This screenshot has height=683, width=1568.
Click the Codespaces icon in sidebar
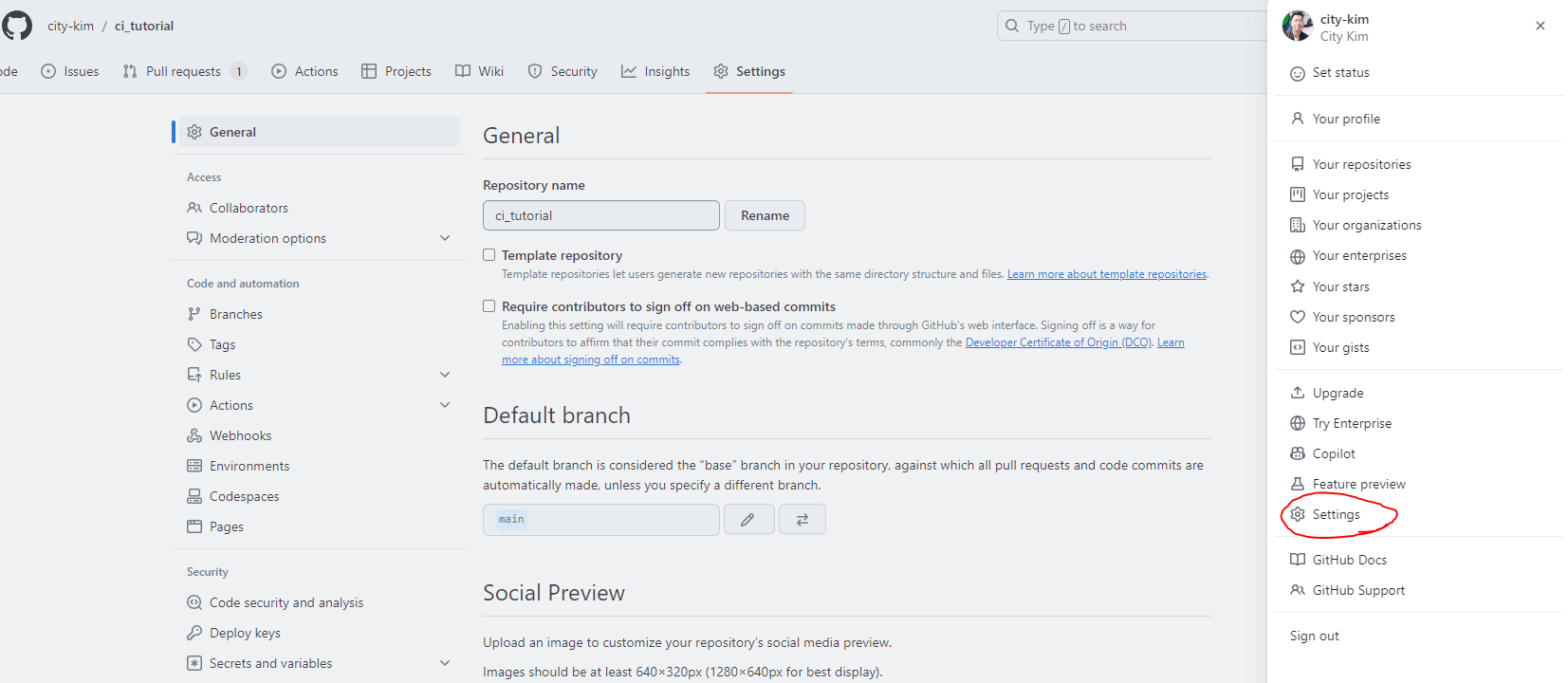point(194,496)
